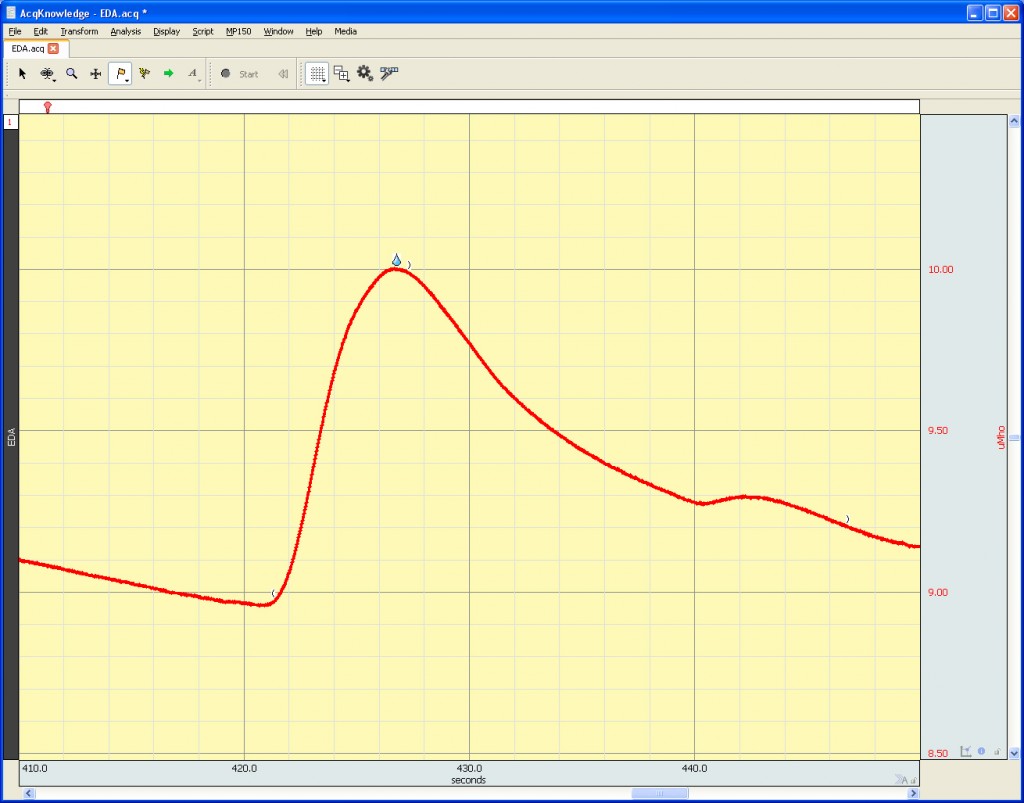Image resolution: width=1024 pixels, height=803 pixels.
Task: Click the 410.0 time axis label
Action: pos(35,768)
